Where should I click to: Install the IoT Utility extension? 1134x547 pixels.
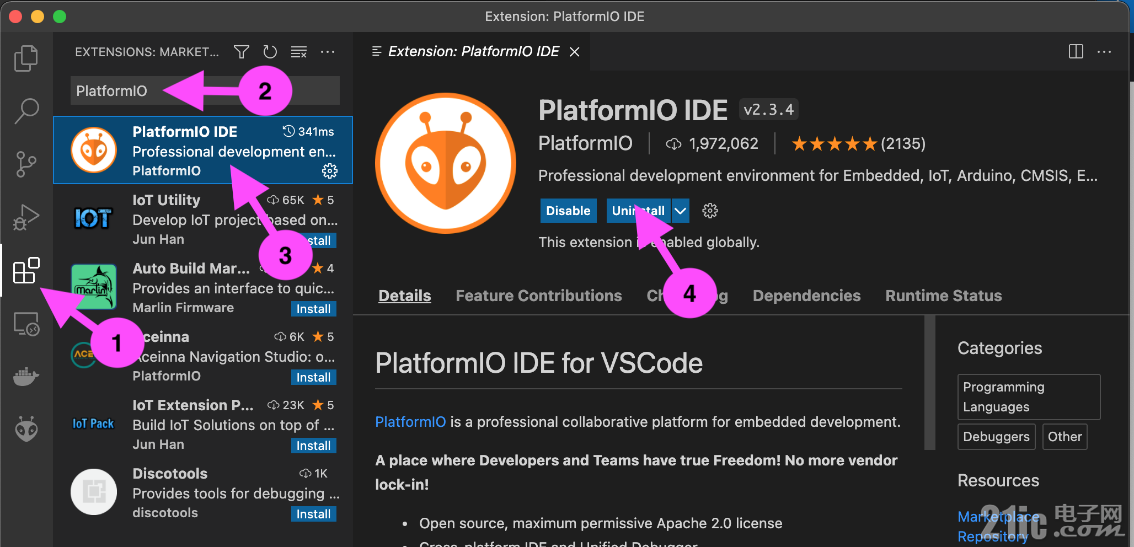[314, 240]
